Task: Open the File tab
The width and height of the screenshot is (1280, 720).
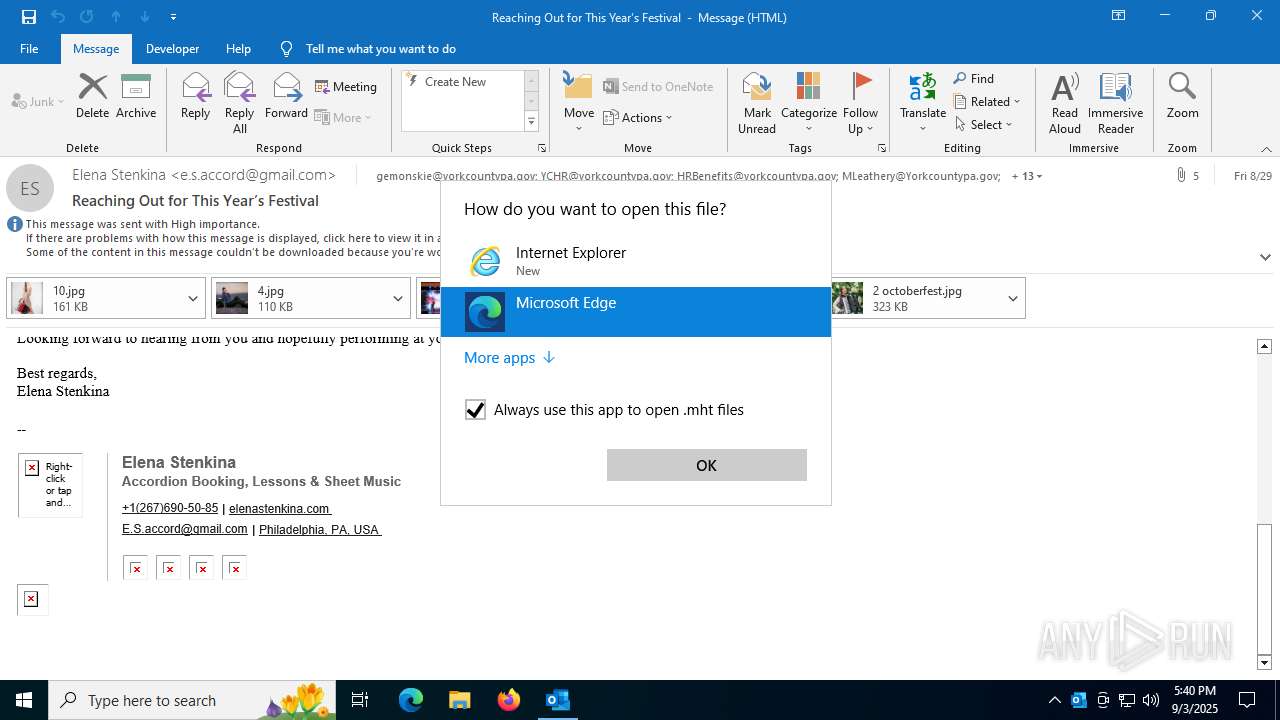Action: coord(29,48)
